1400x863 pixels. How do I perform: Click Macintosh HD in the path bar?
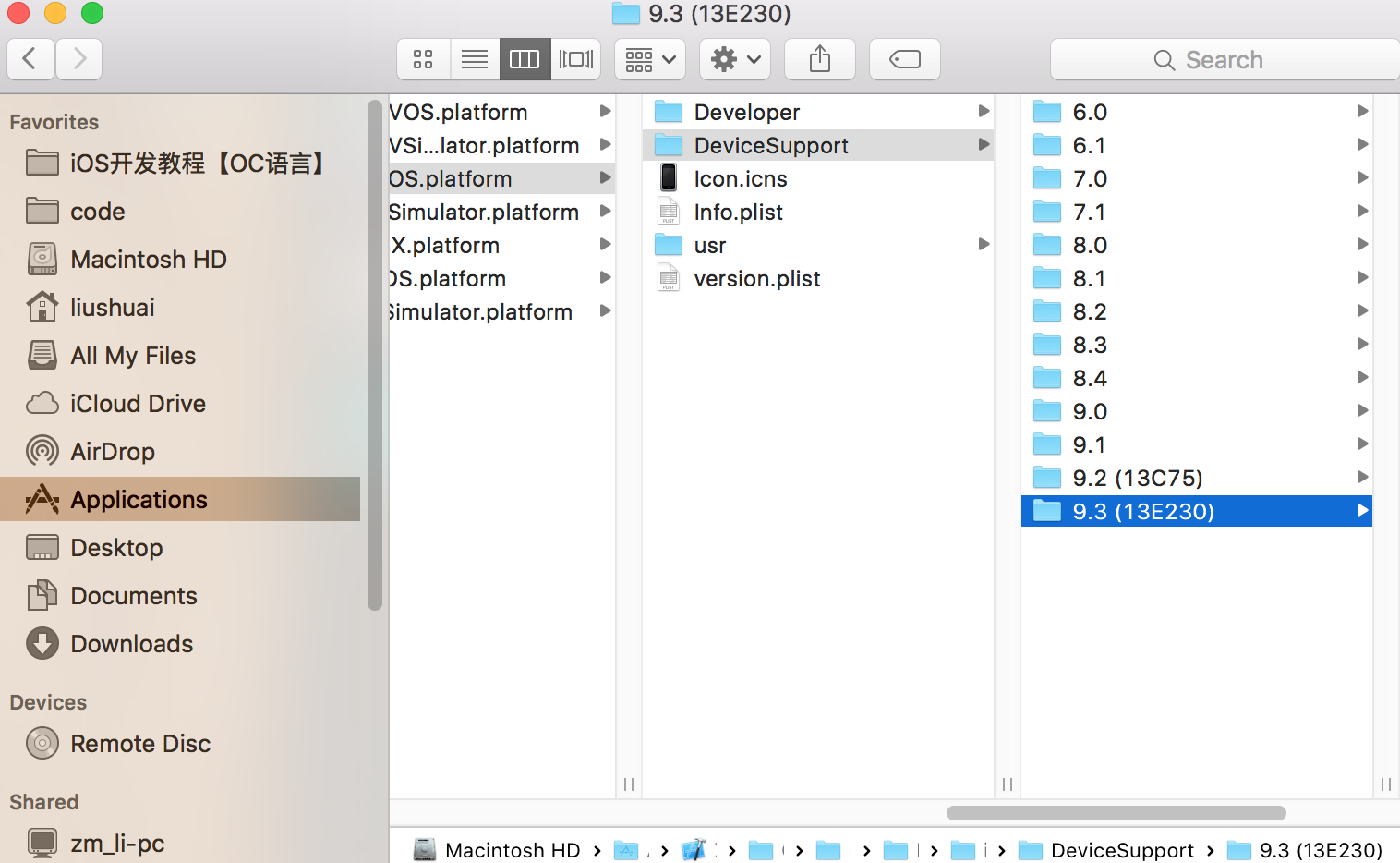click(512, 849)
